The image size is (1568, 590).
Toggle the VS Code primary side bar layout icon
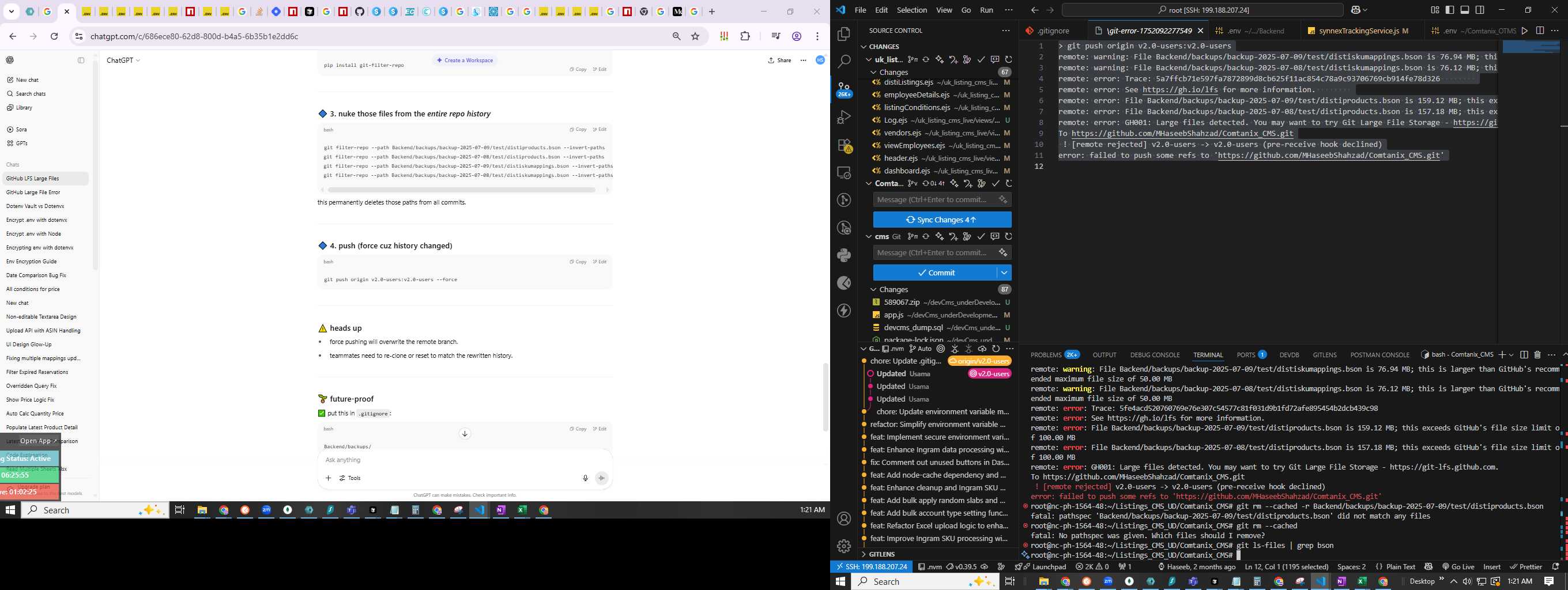[1449, 10]
